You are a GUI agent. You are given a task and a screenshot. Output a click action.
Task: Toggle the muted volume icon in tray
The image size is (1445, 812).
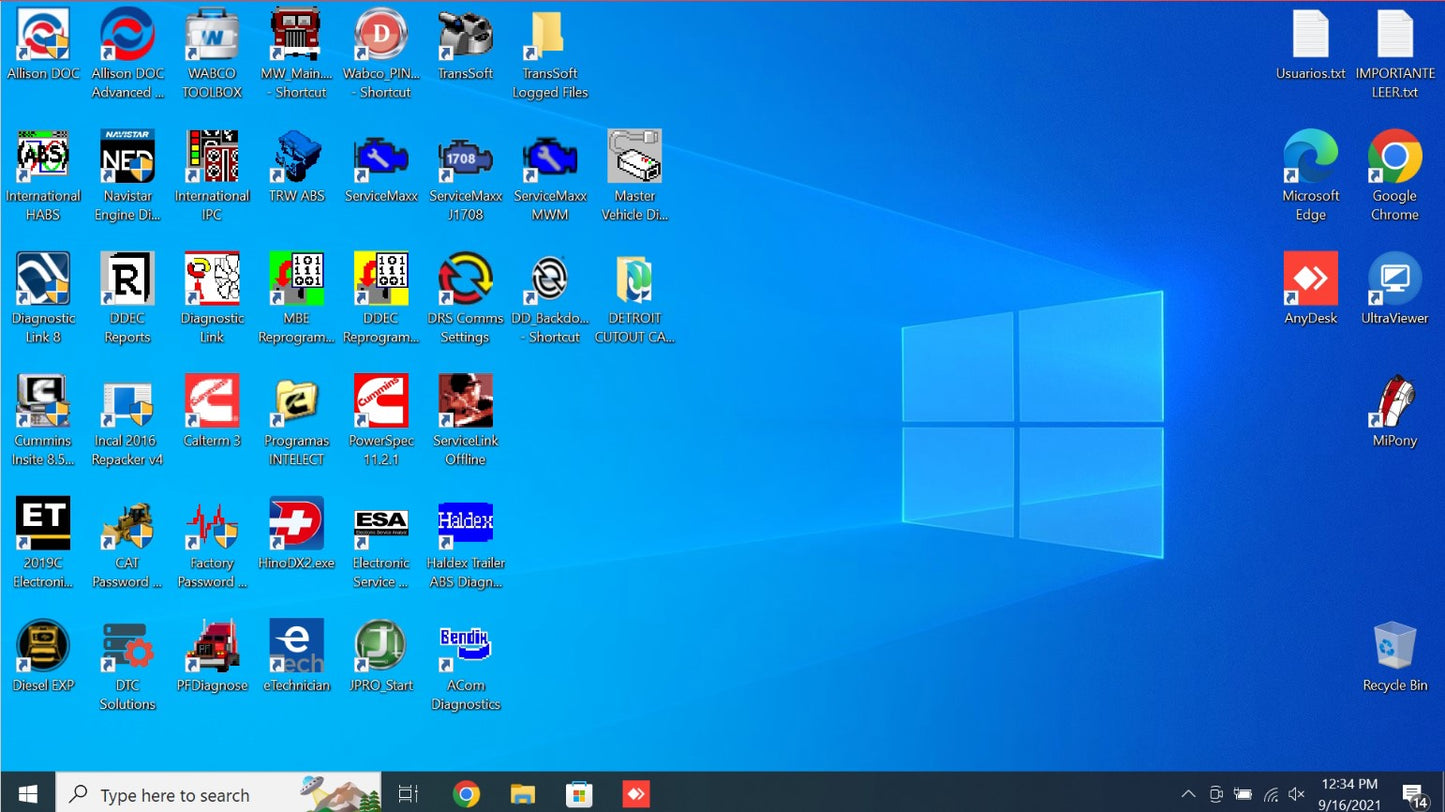1297,795
